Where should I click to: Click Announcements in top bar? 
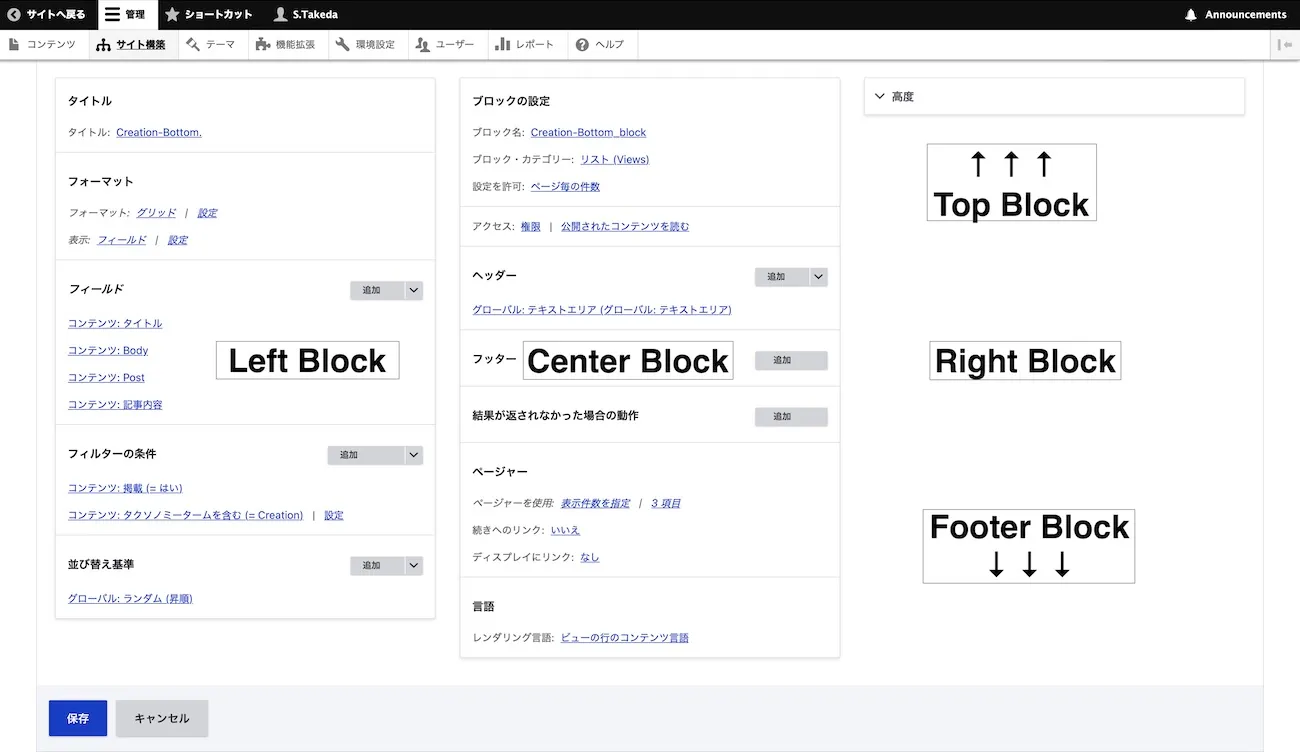pyautogui.click(x=1236, y=15)
